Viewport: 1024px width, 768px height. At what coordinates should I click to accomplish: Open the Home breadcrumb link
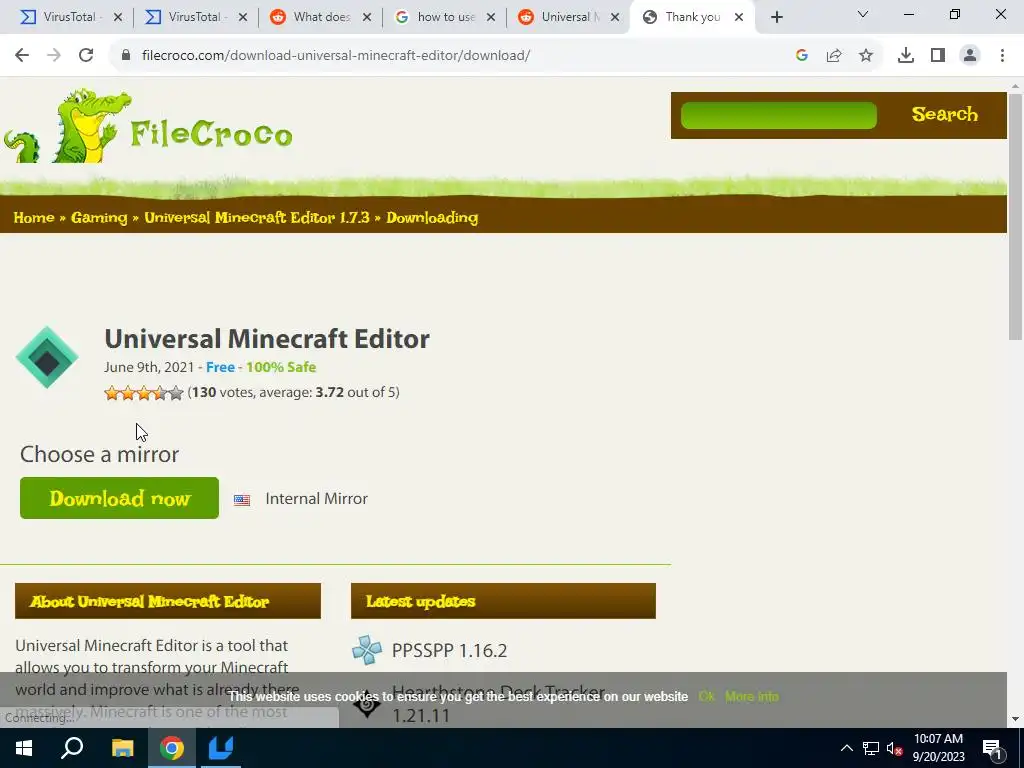point(34,217)
